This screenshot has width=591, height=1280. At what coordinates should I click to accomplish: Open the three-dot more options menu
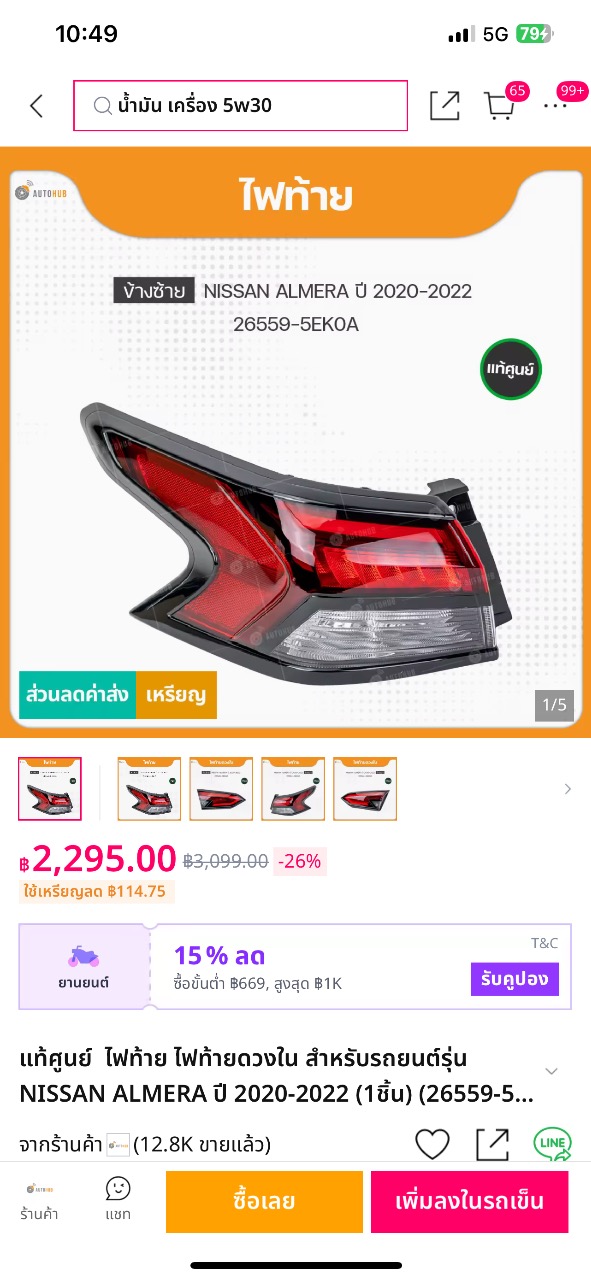(555, 106)
